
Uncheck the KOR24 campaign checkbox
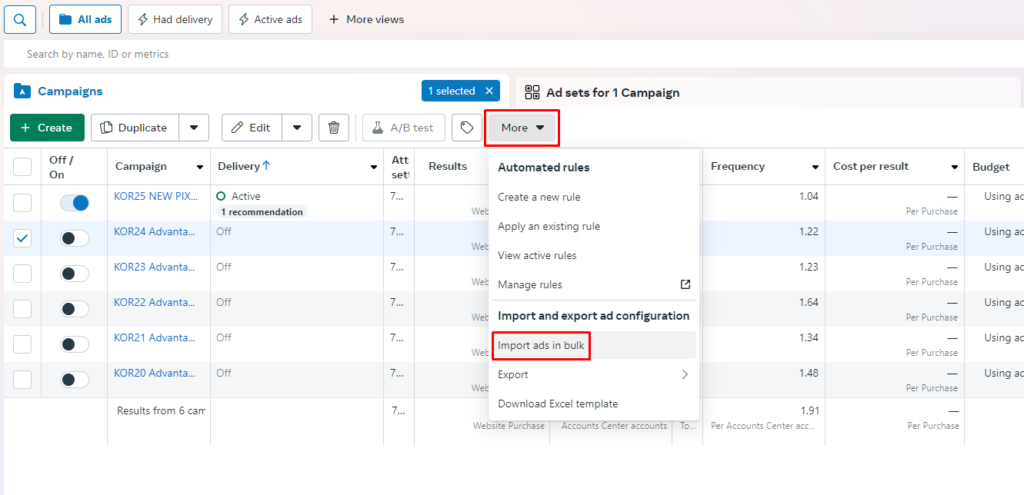[22, 238]
